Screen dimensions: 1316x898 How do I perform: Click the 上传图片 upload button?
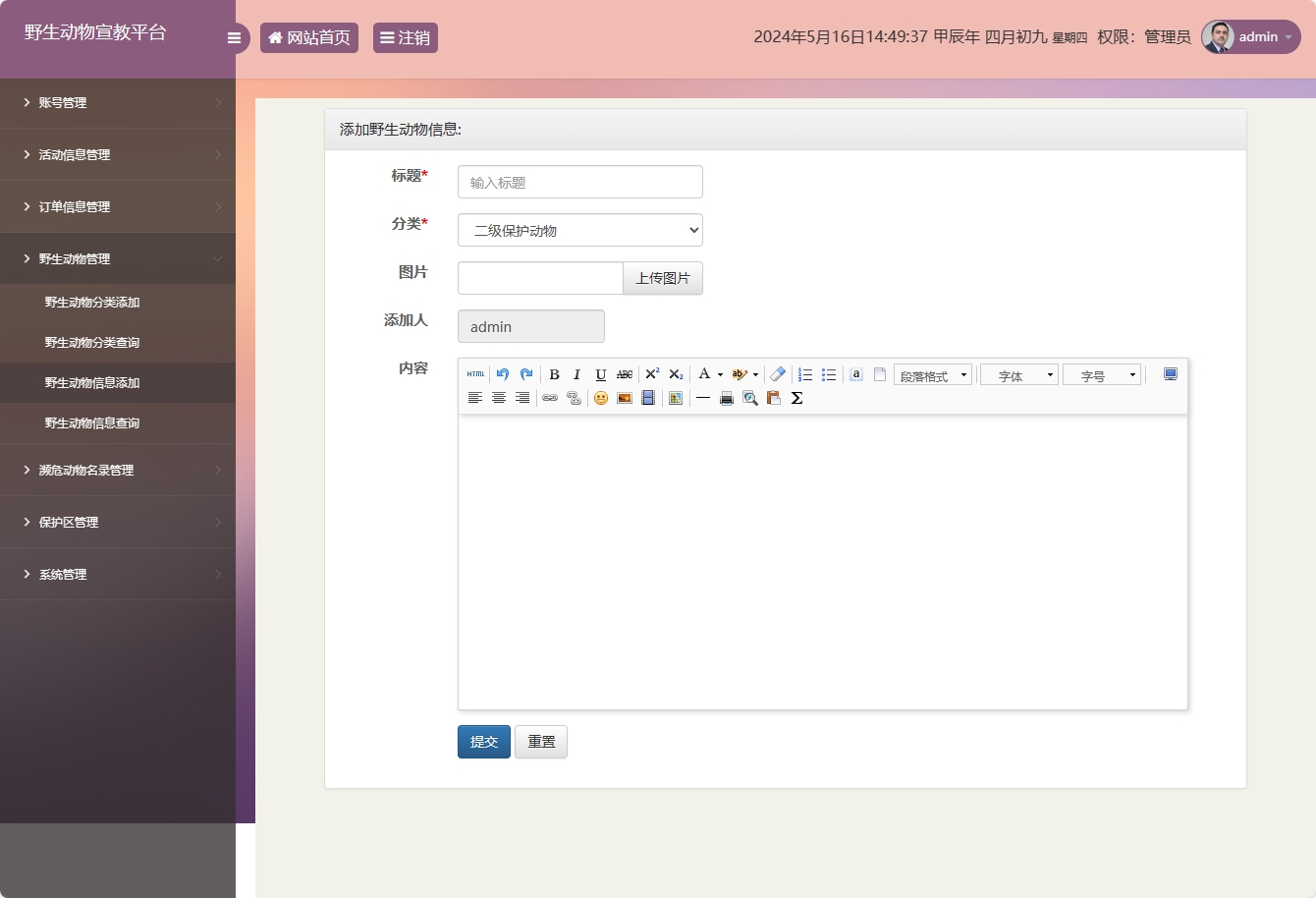tap(663, 278)
